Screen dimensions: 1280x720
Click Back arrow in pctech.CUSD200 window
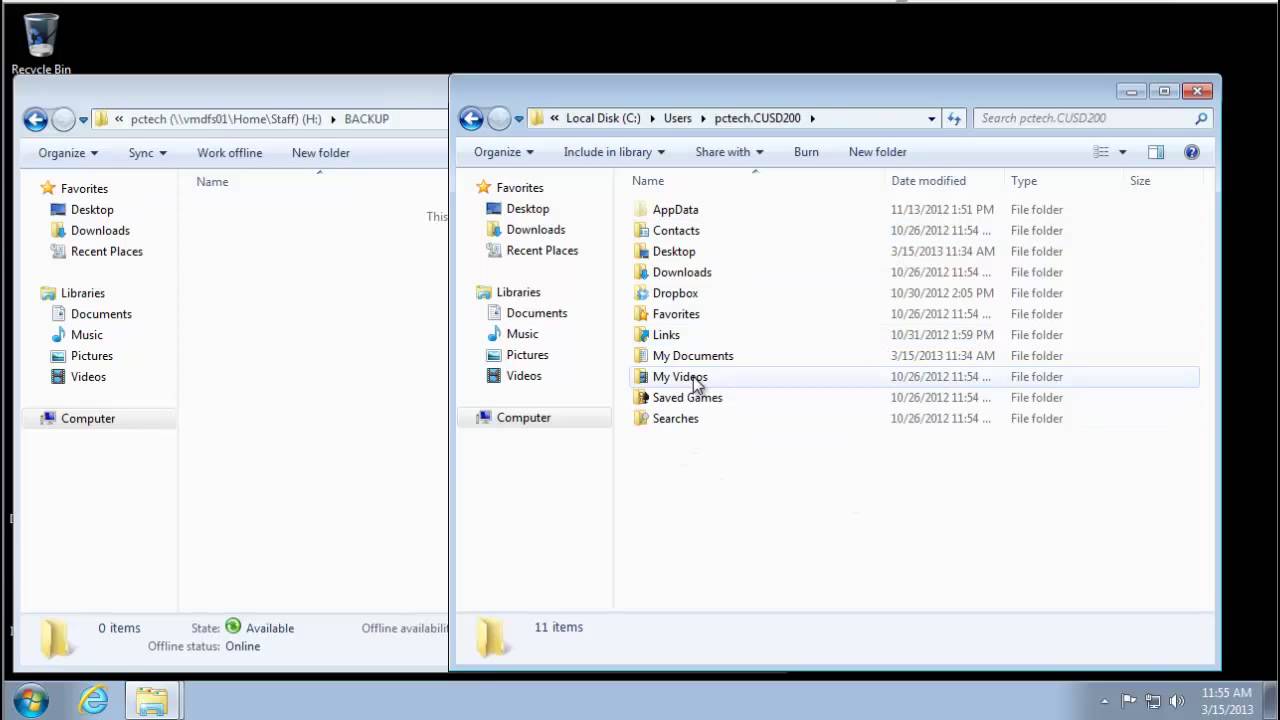pyautogui.click(x=471, y=118)
